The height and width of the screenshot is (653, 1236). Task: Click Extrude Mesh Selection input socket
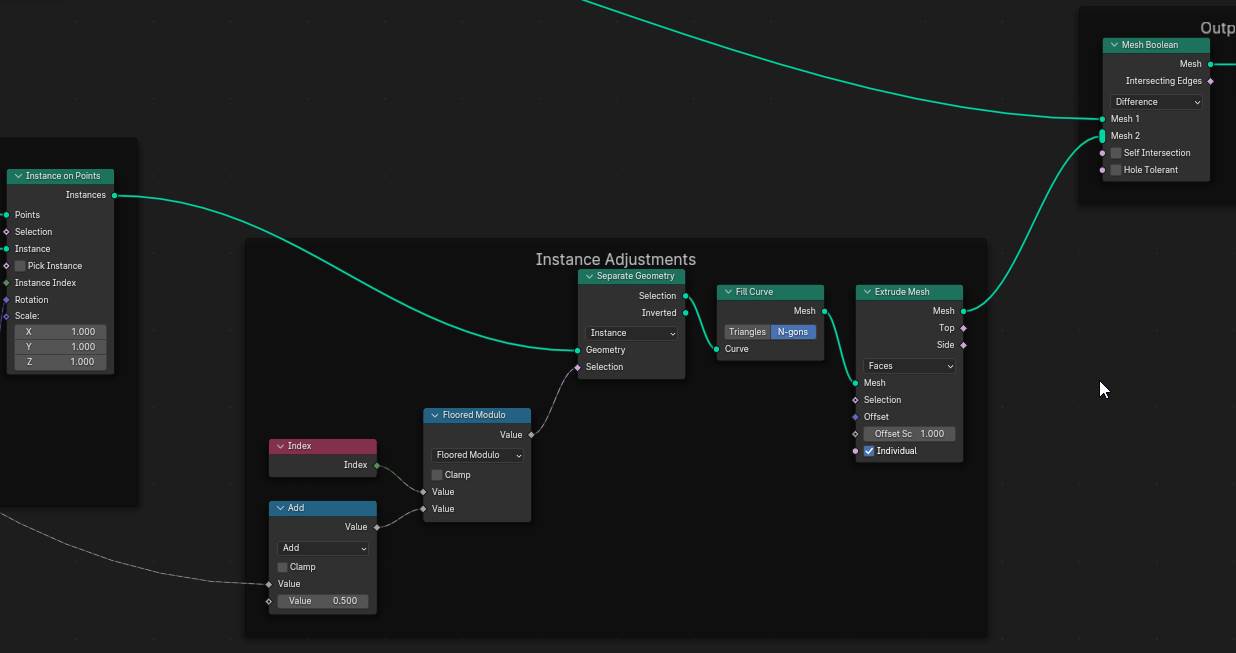[x=855, y=400]
